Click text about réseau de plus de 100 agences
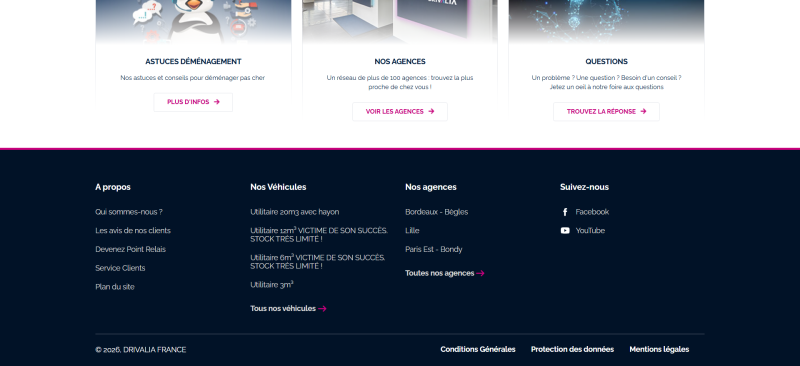 click(x=399, y=83)
